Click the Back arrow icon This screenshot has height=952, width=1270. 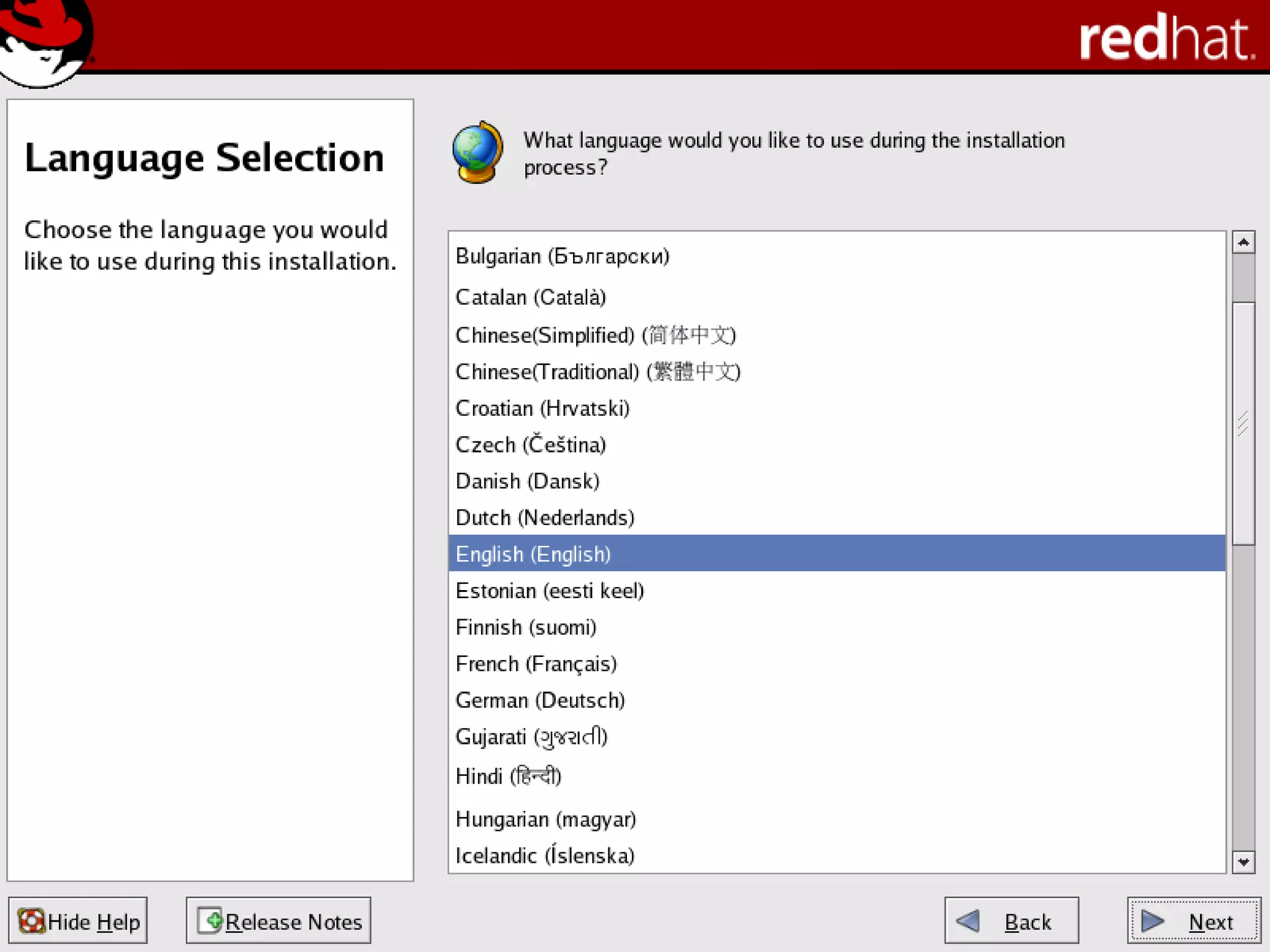tap(968, 921)
